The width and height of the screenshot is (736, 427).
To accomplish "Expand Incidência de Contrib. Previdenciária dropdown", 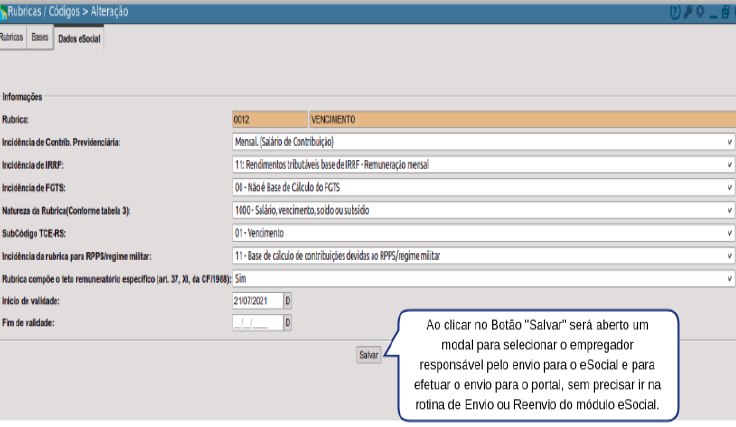I will click(483, 142).
